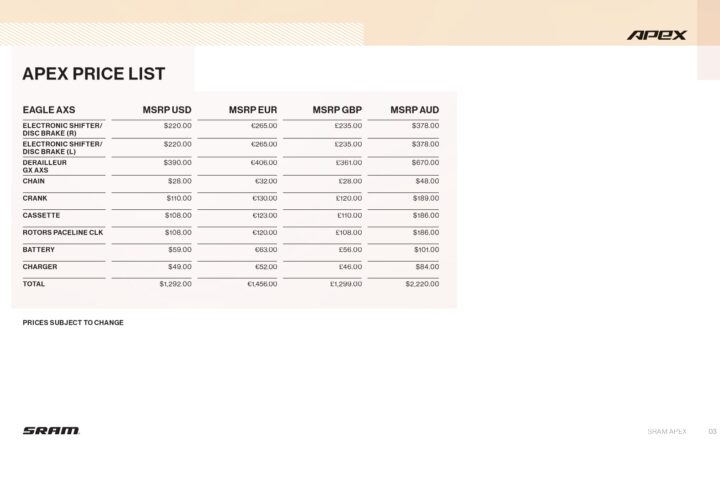
Task: Select the APEX PRICE LIST title
Action: click(93, 73)
